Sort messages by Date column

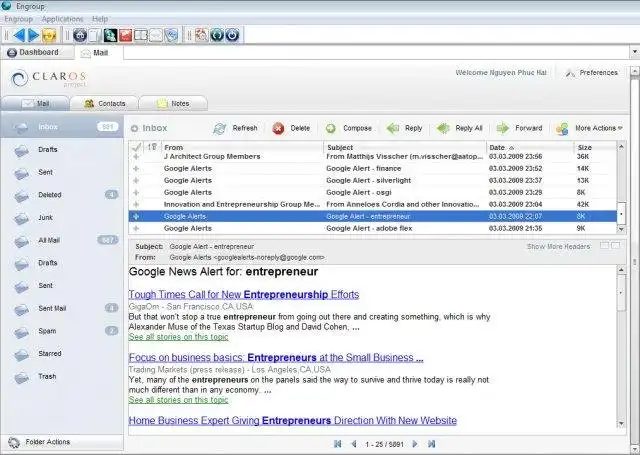pos(530,147)
